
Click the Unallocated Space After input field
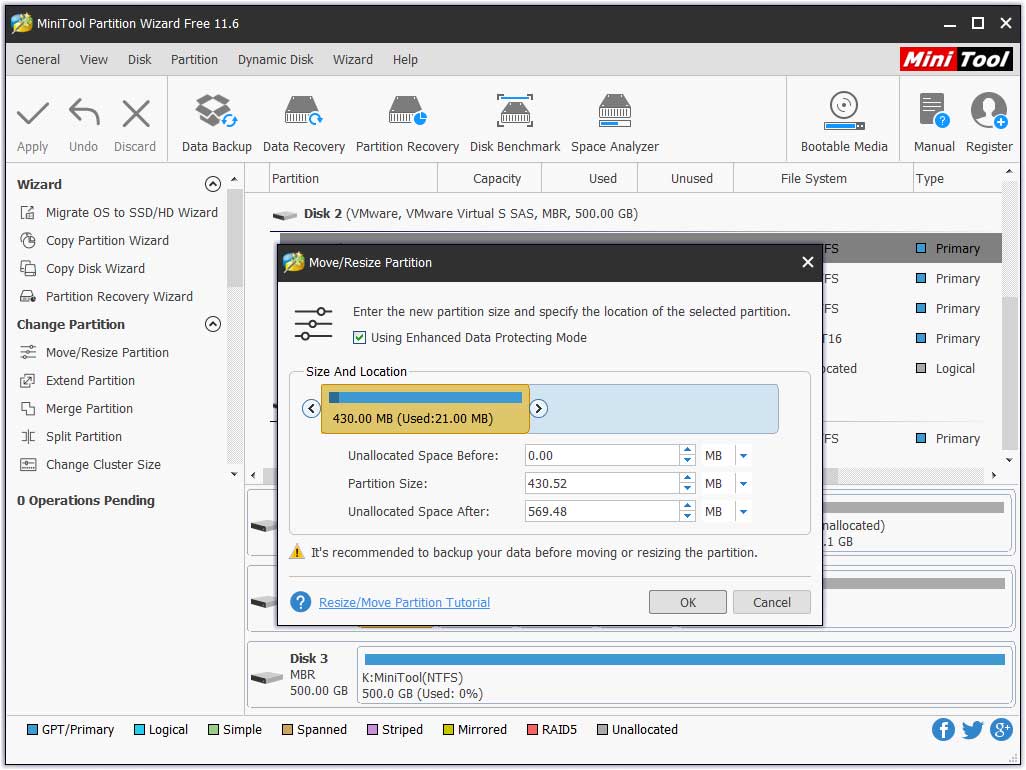point(602,512)
